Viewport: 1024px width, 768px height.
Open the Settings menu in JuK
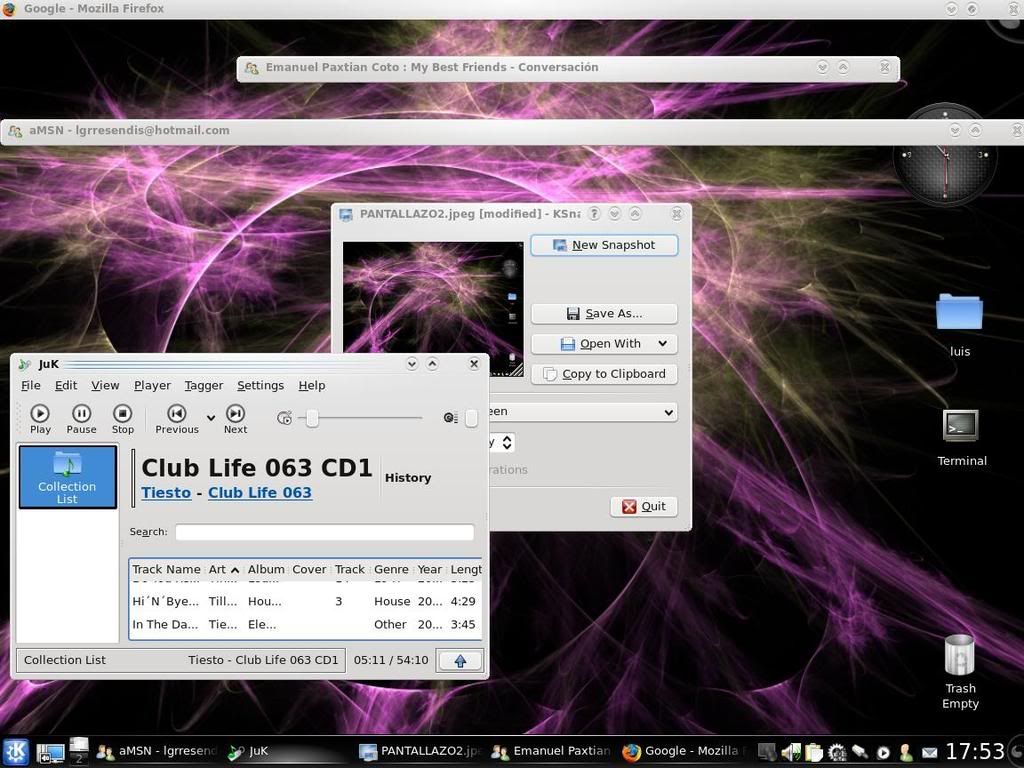261,385
